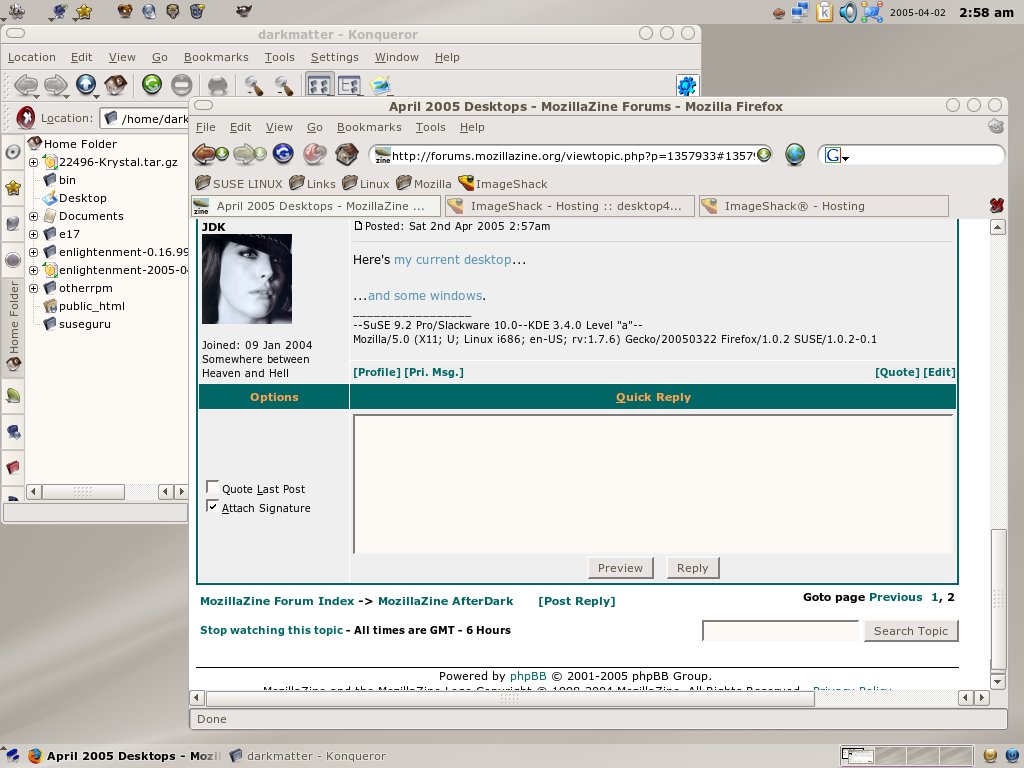The width and height of the screenshot is (1024, 768).
Task: Expand enlightenment-0.16.99 tree node
Action: (33, 252)
